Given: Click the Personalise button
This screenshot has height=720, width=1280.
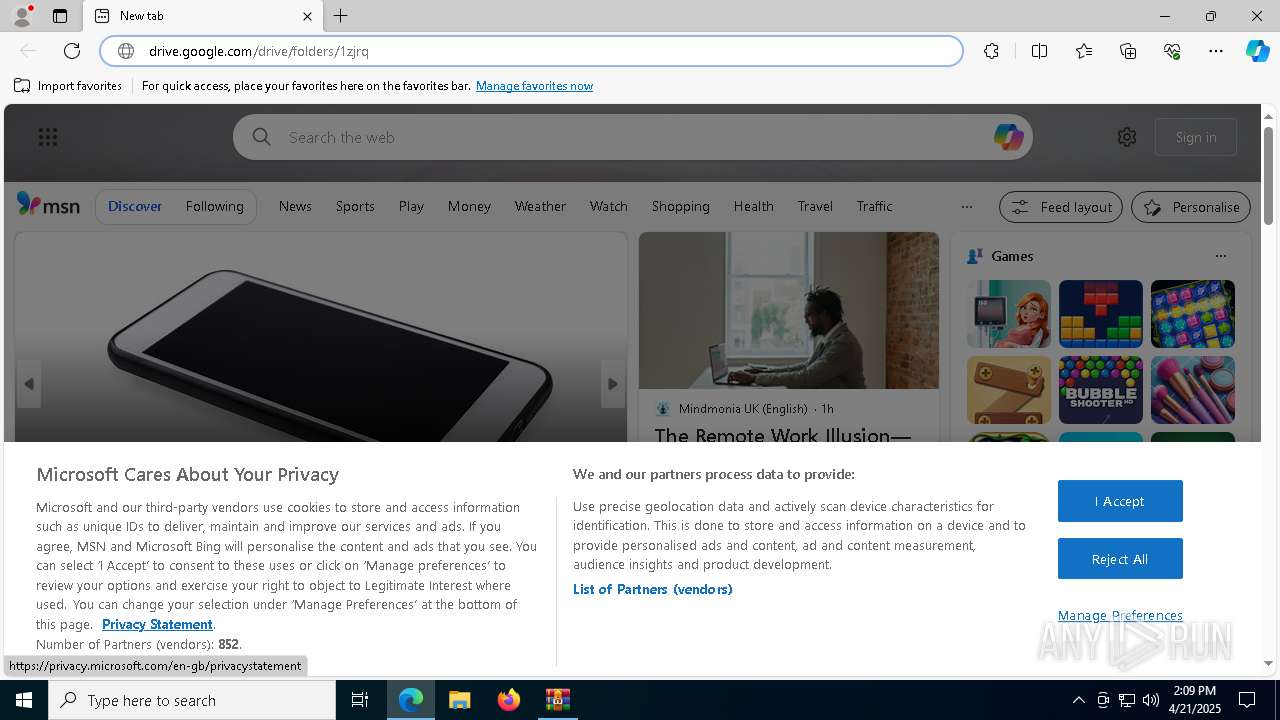Looking at the screenshot, I should click(1191, 207).
